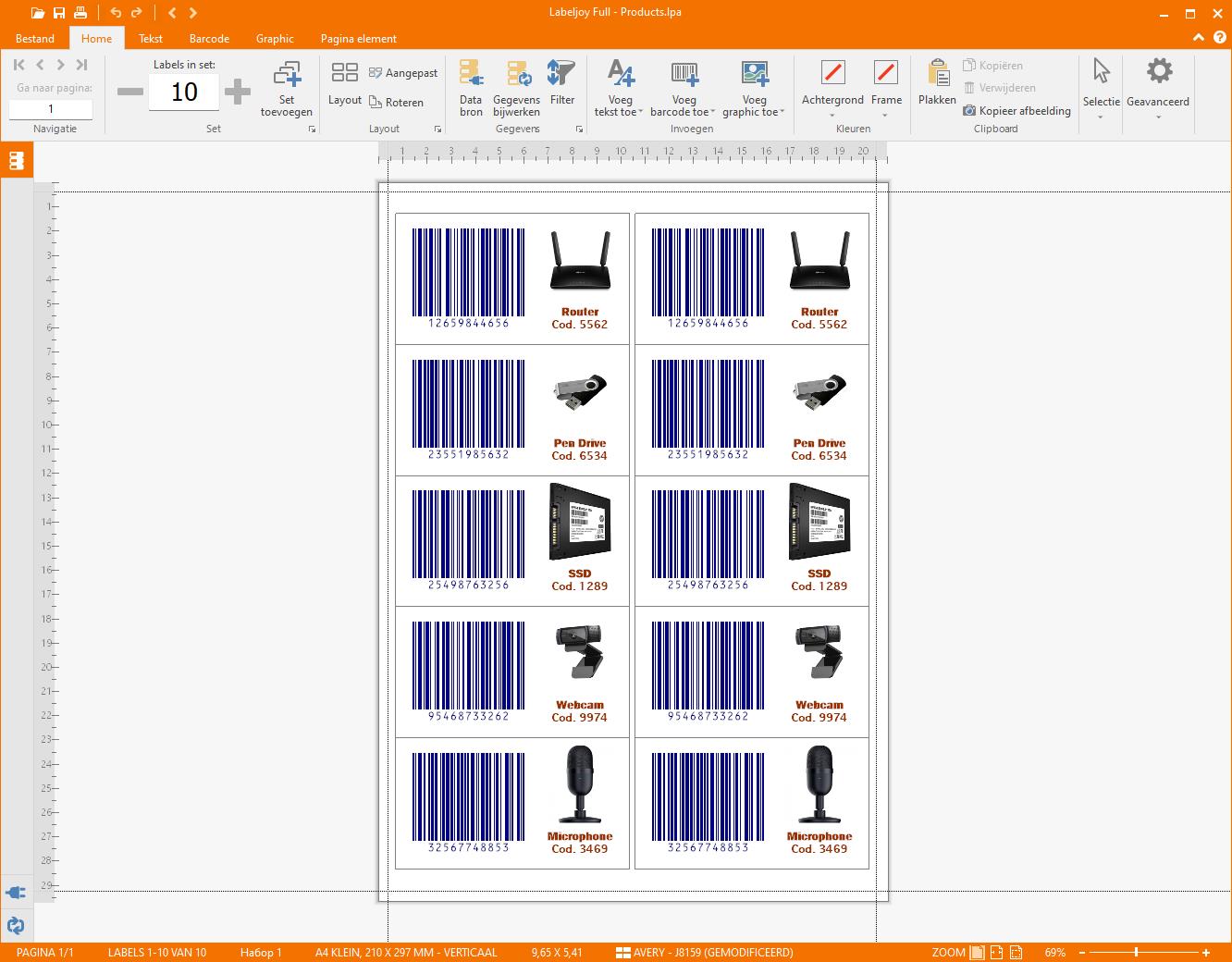Open the Bestand menu
The width and height of the screenshot is (1232, 962).
tap(35, 39)
